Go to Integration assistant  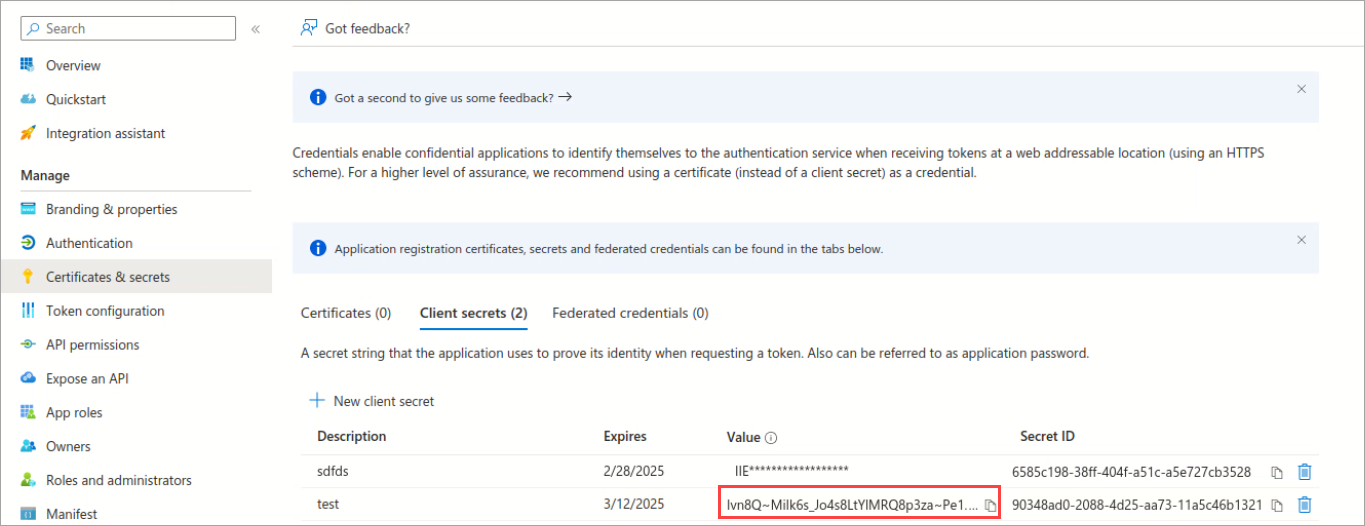tap(105, 134)
